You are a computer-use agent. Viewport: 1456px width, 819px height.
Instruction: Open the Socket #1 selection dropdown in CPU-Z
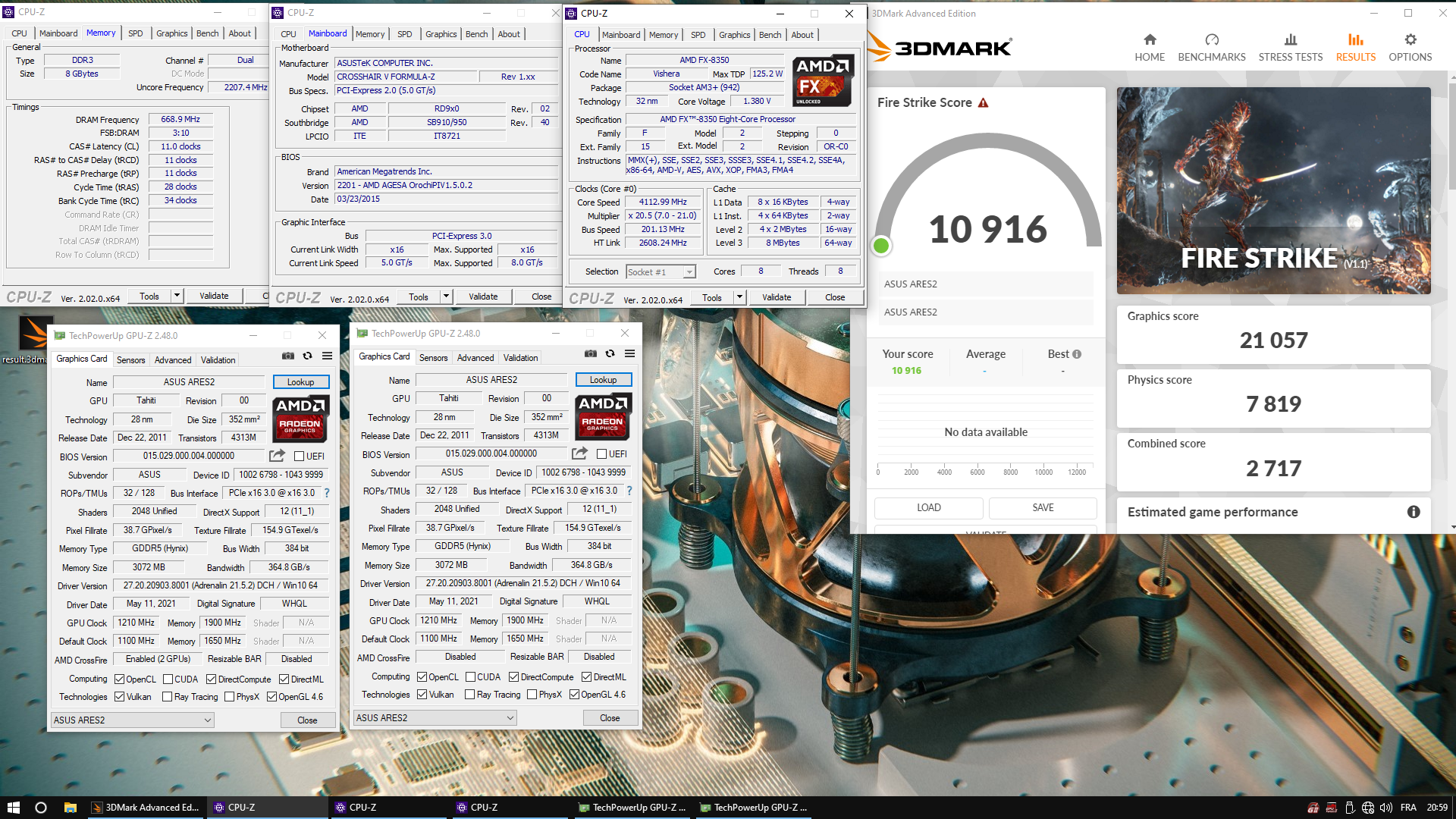pyautogui.click(x=661, y=272)
